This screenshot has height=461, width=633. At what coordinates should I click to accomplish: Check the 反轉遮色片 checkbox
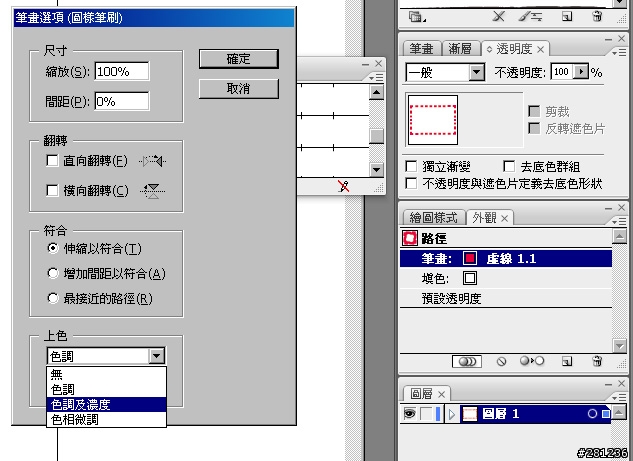click(534, 128)
